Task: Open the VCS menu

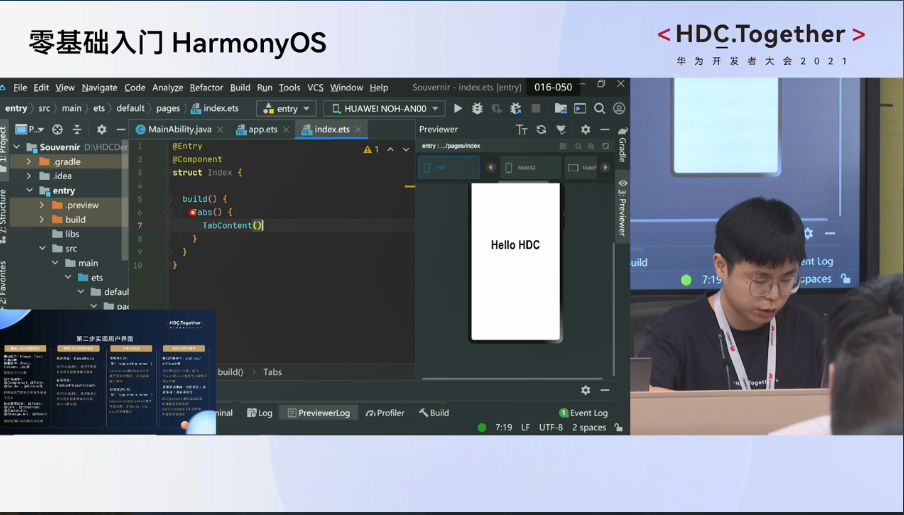Action: (x=315, y=88)
